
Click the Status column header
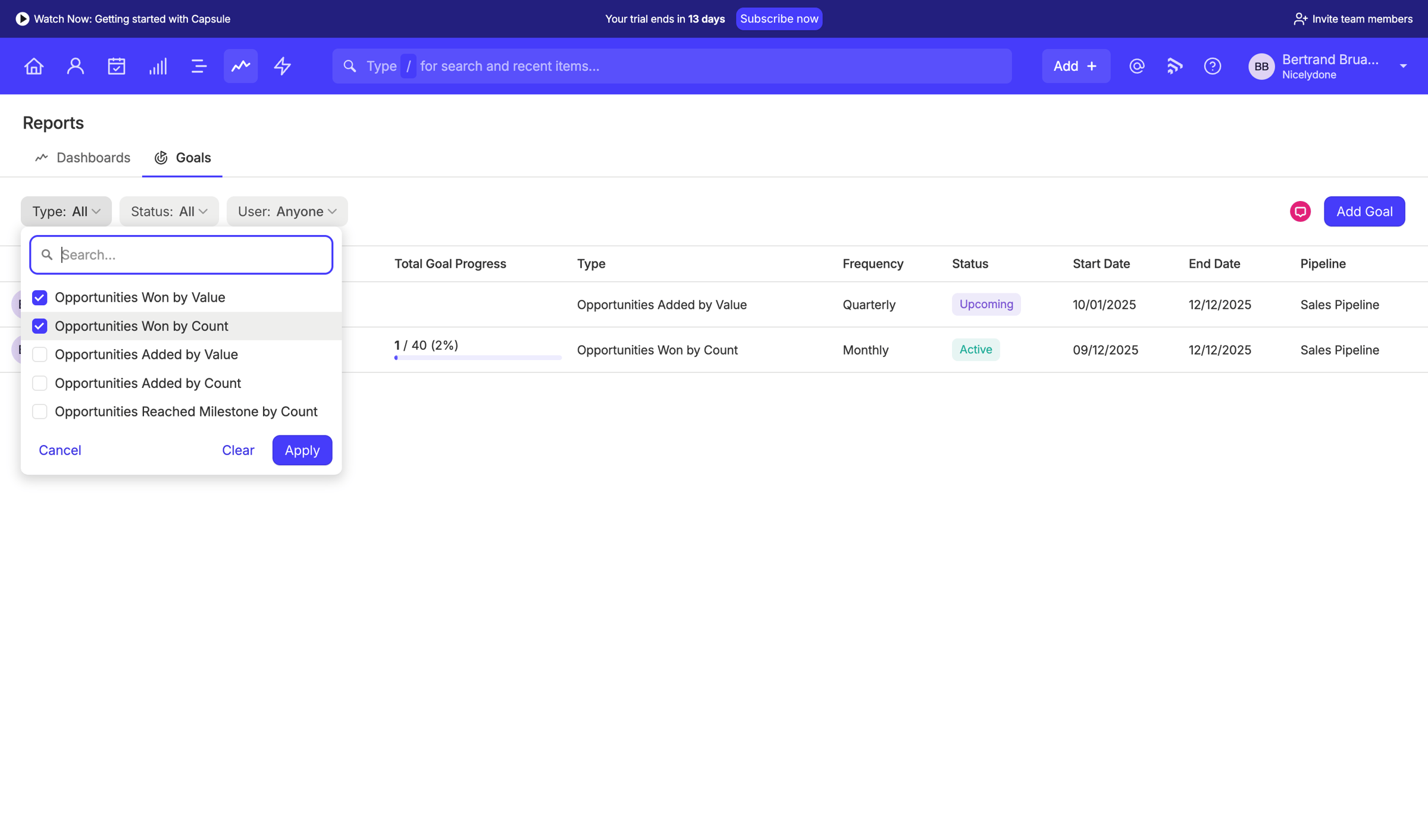click(970, 264)
